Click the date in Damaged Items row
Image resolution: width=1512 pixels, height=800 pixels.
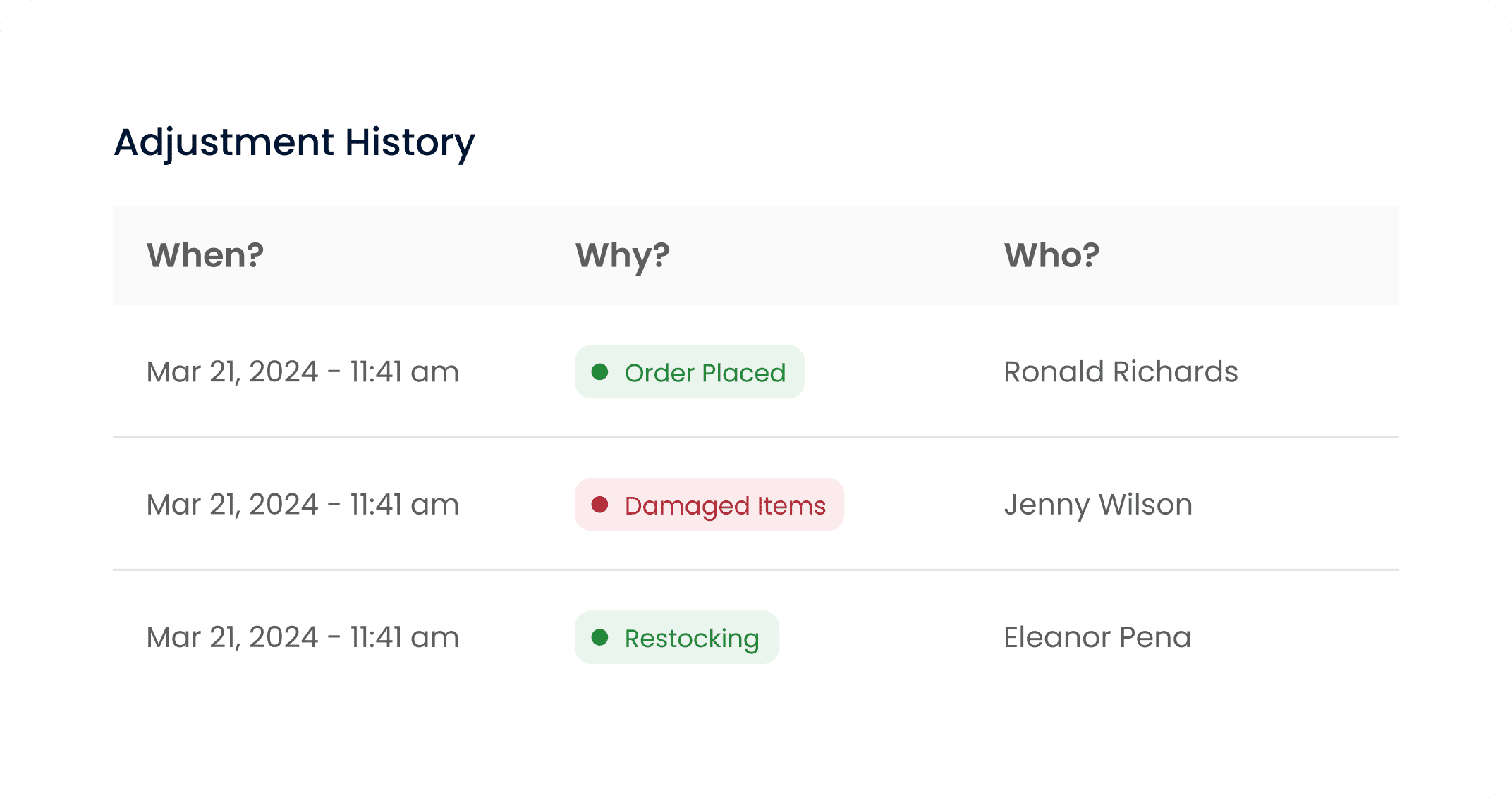[x=303, y=505]
